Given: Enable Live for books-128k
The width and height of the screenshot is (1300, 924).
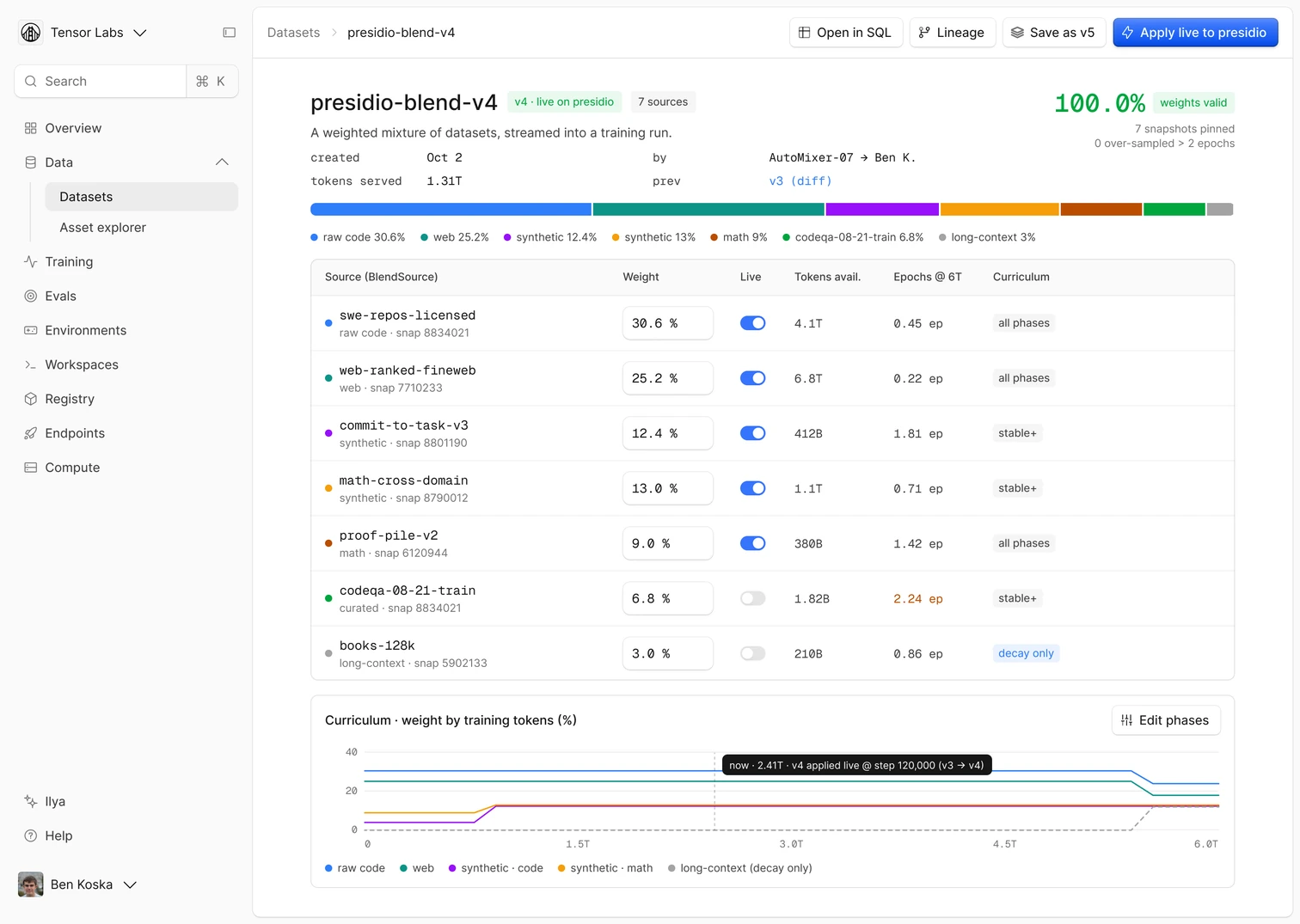Looking at the screenshot, I should tap(753, 653).
